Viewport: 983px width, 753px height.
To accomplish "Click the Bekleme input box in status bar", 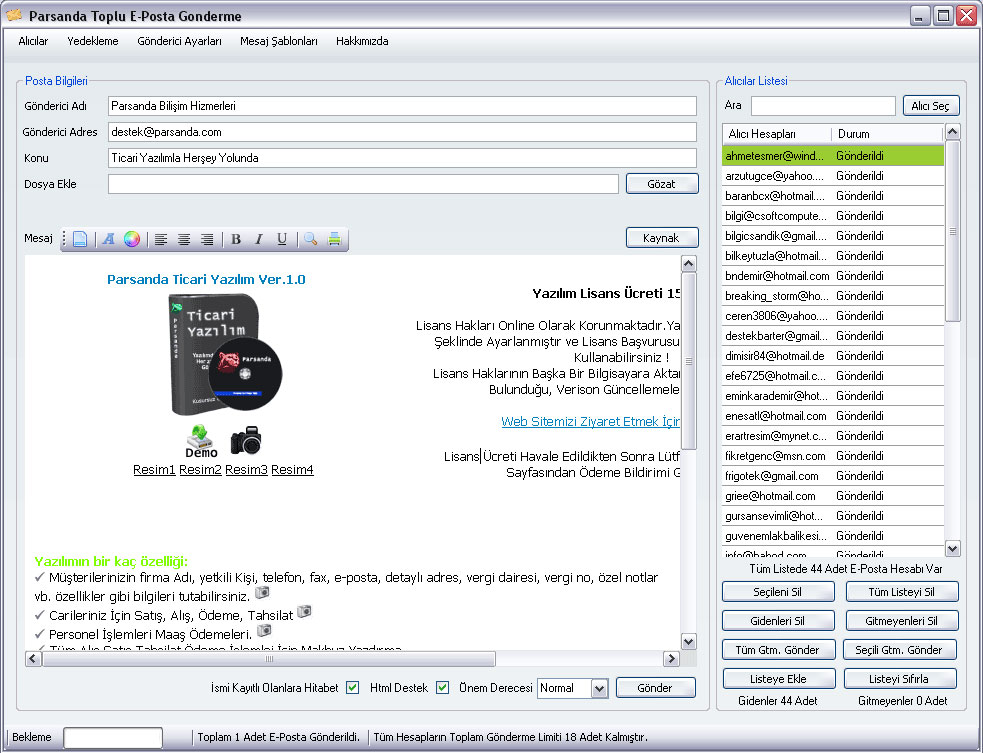I will coord(113,737).
